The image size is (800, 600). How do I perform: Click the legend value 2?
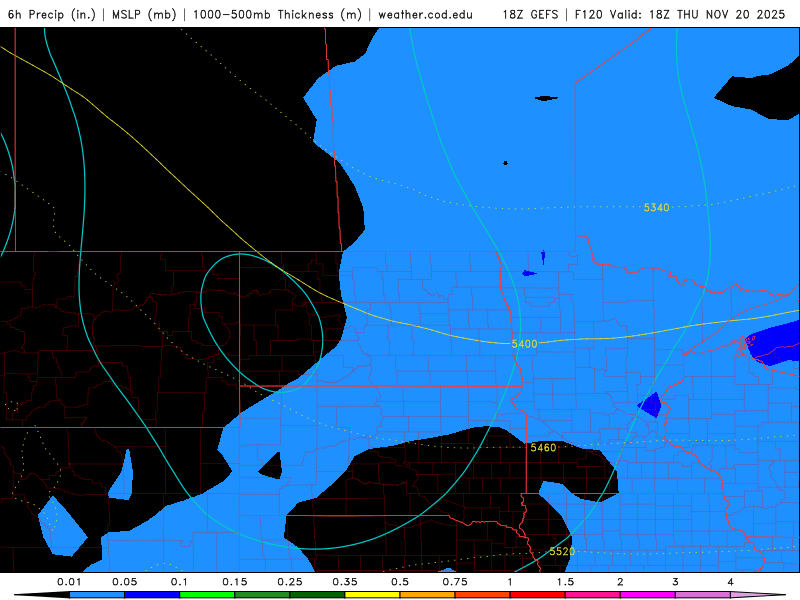click(620, 582)
